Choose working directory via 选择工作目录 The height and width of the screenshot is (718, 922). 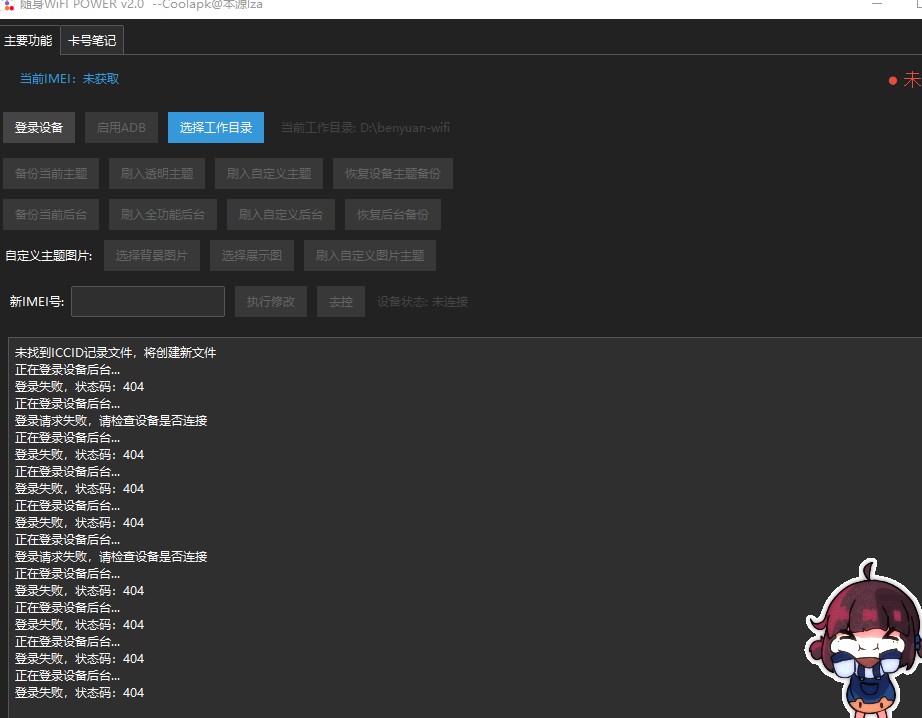pos(216,128)
